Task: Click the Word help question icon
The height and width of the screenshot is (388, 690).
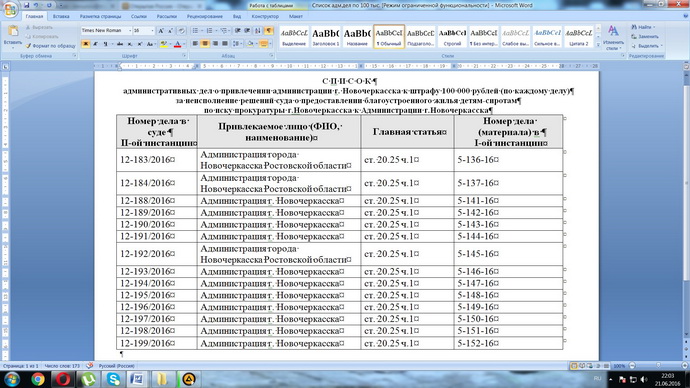Action: [685, 16]
